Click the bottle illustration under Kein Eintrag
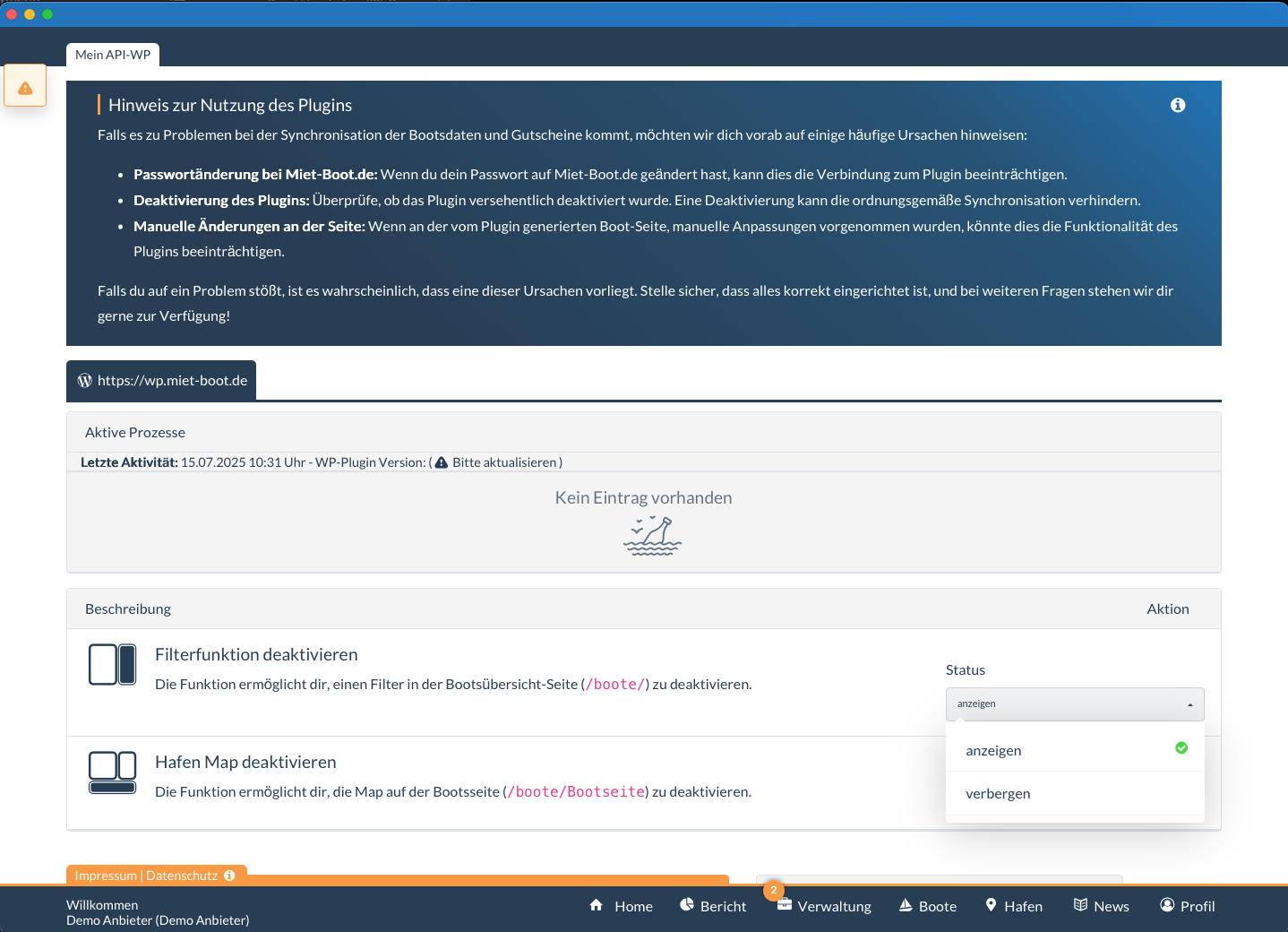 (x=652, y=536)
